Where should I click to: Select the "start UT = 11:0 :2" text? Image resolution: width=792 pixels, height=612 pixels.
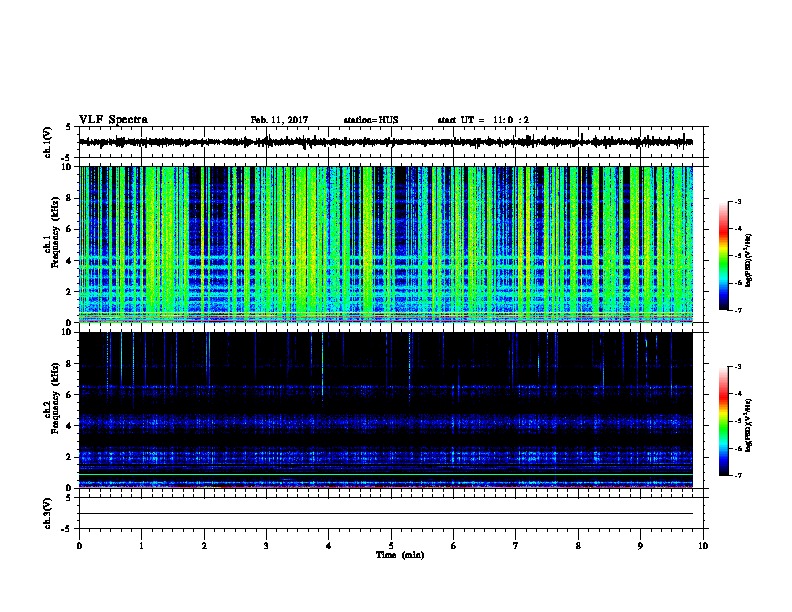(x=483, y=120)
